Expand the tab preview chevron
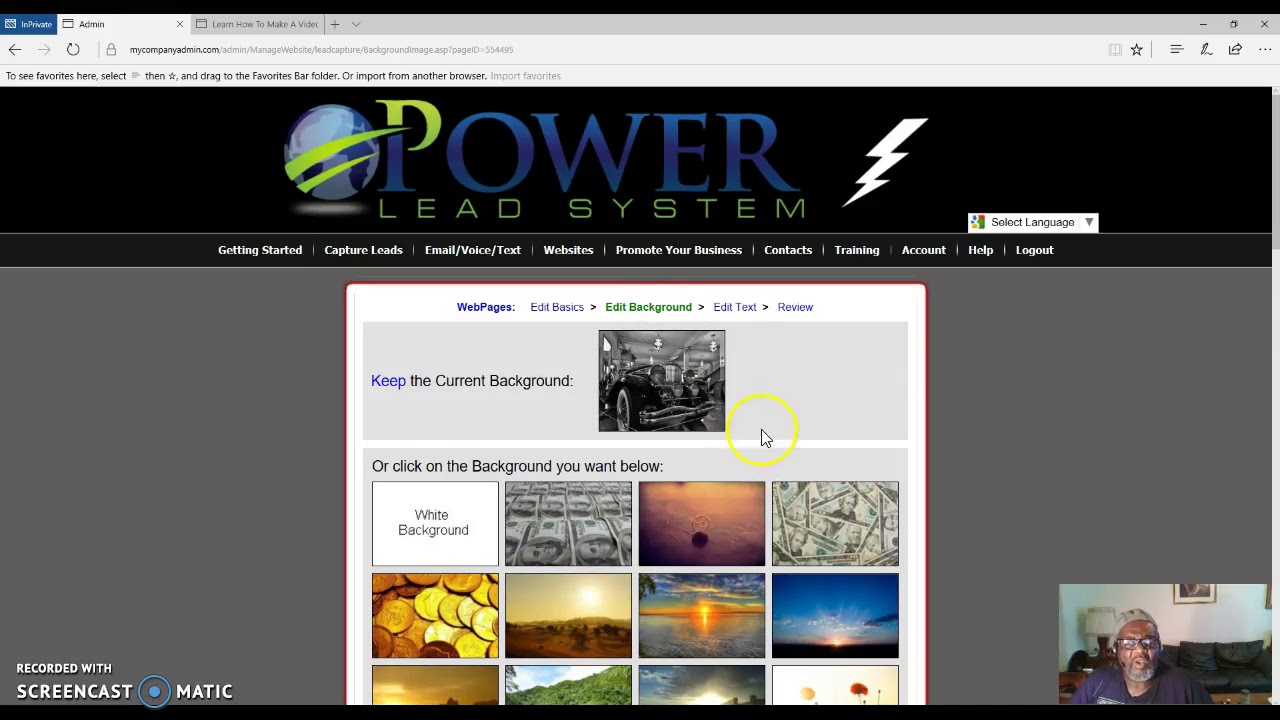The width and height of the screenshot is (1280, 720). click(x=356, y=24)
